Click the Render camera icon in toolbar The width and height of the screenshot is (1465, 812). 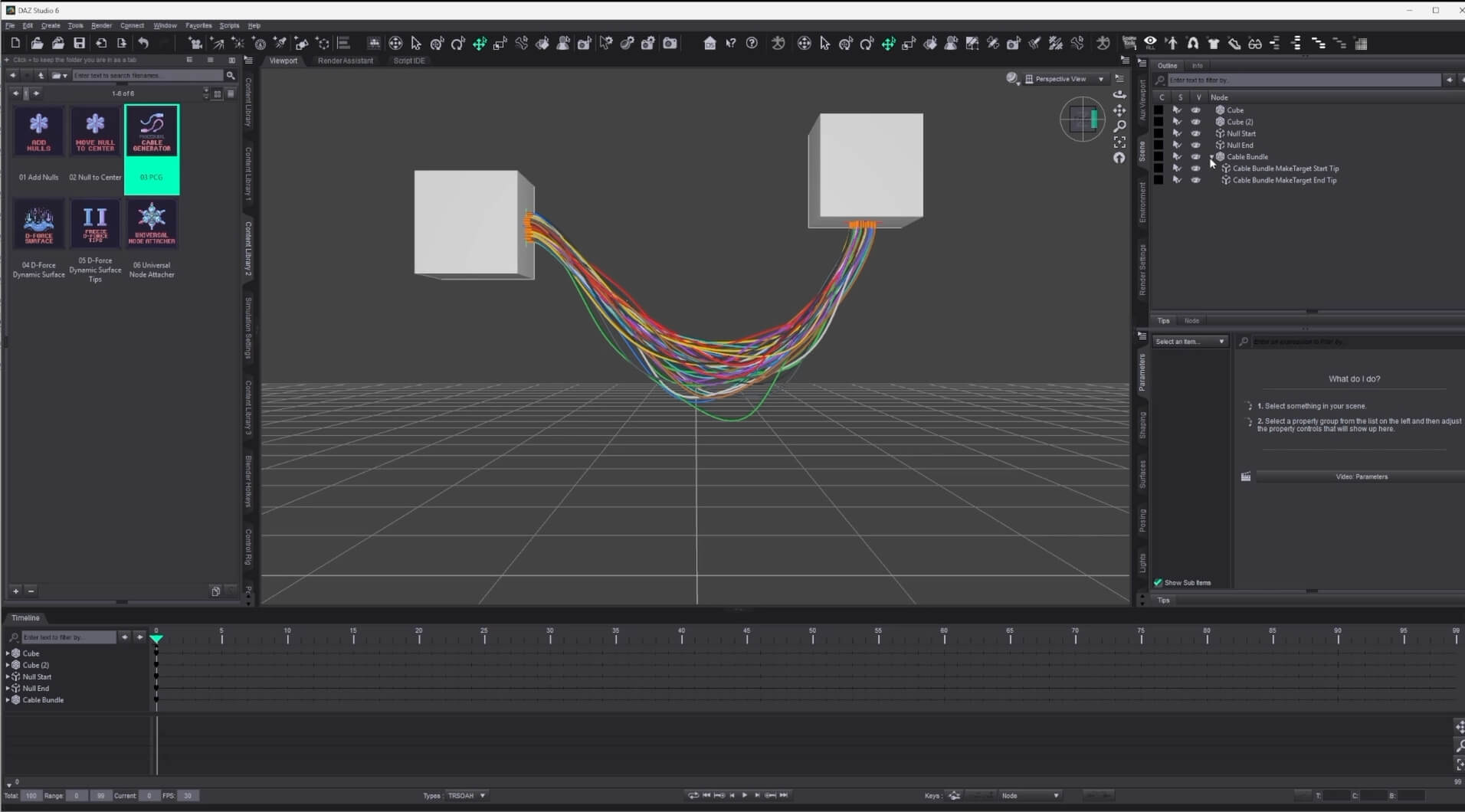[x=670, y=44]
